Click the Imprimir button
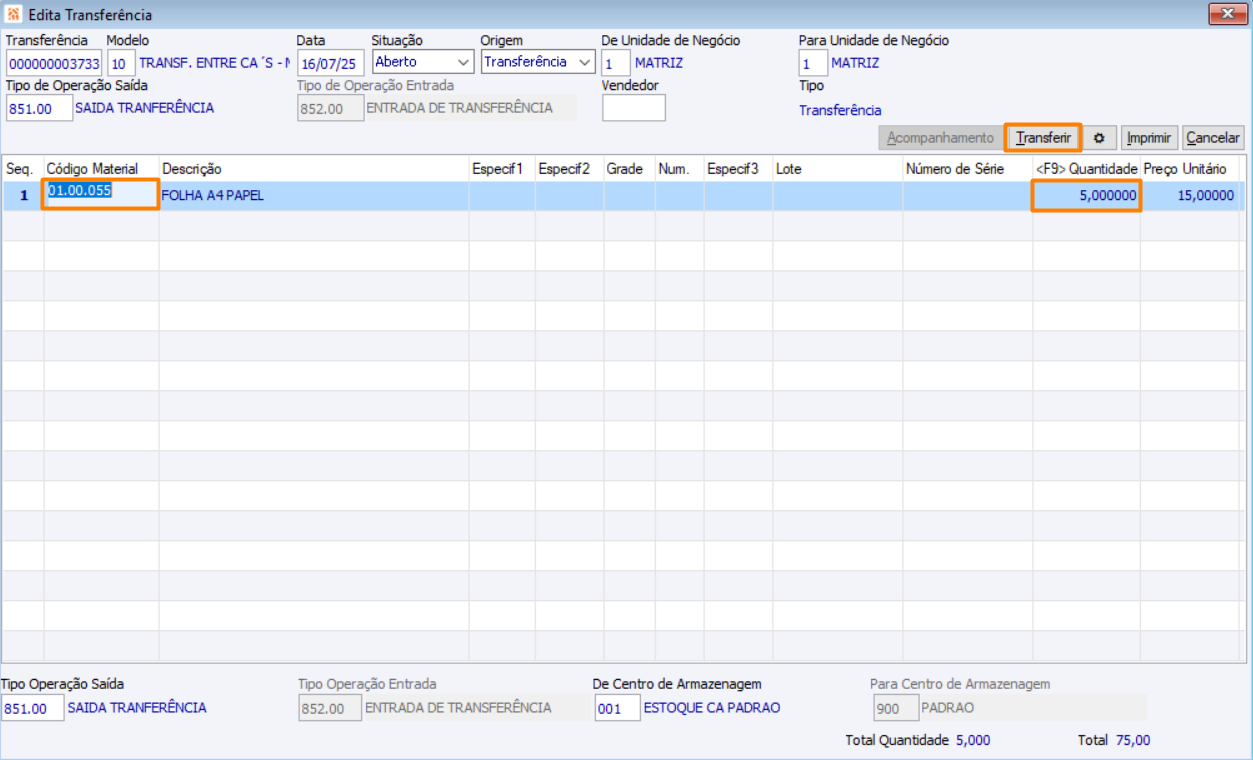Viewport: 1253px width, 760px height. click(1148, 138)
